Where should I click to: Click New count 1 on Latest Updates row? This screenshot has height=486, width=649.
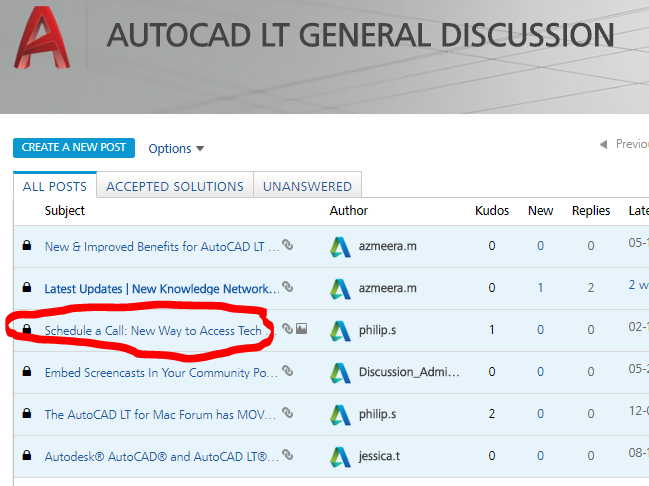coord(541,288)
